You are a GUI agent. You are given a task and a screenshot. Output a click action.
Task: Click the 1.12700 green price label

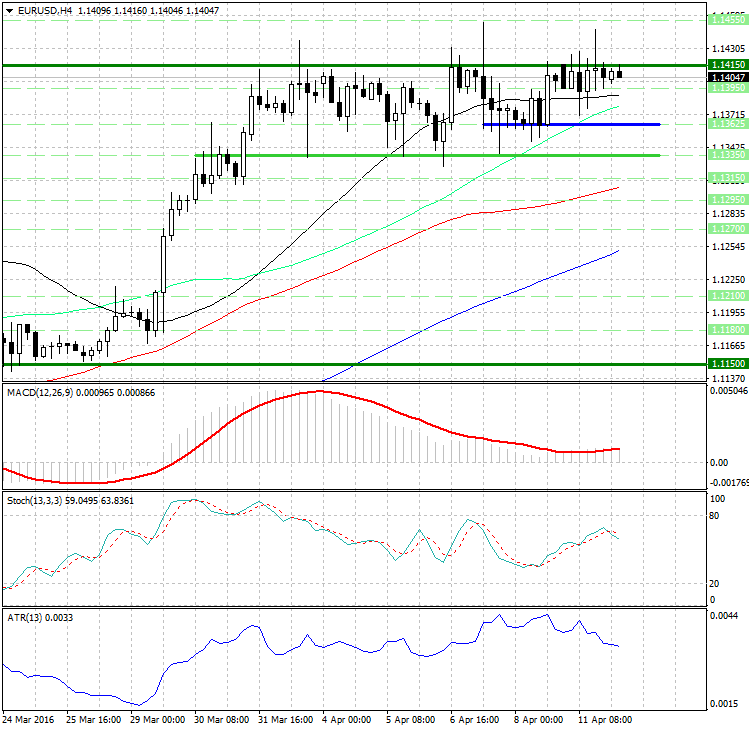point(728,229)
